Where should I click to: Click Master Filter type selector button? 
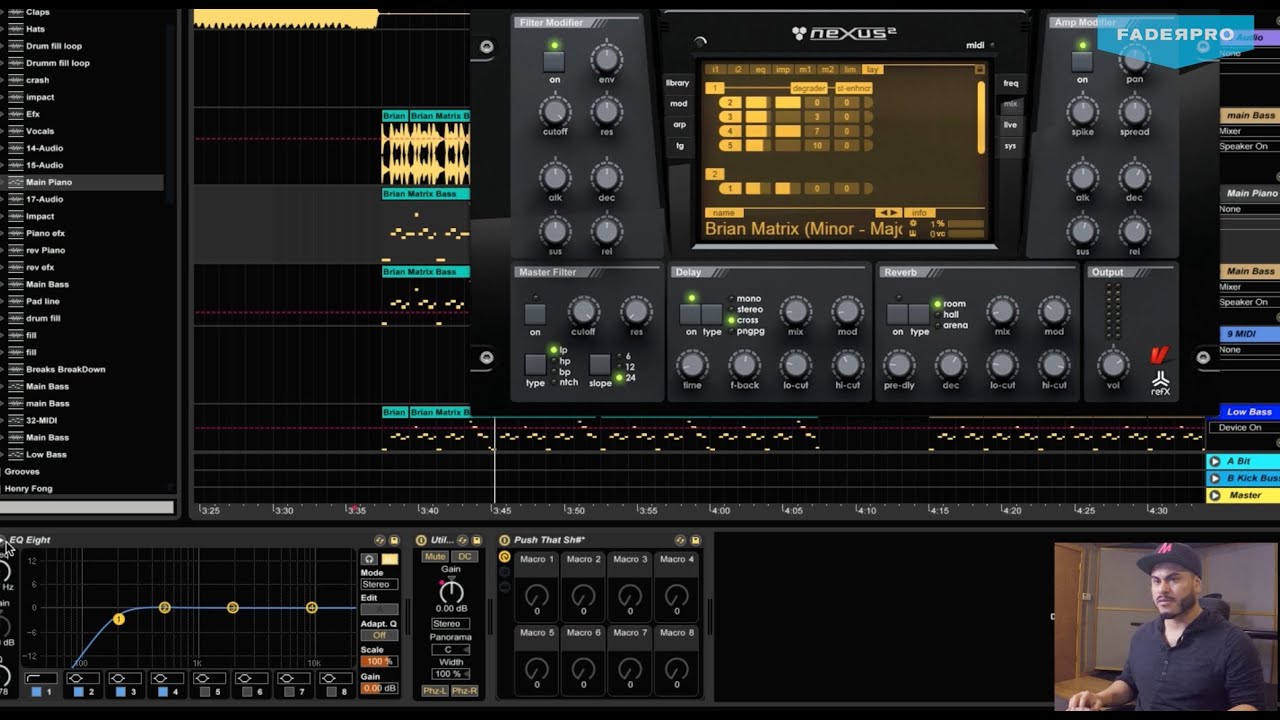tap(535, 364)
